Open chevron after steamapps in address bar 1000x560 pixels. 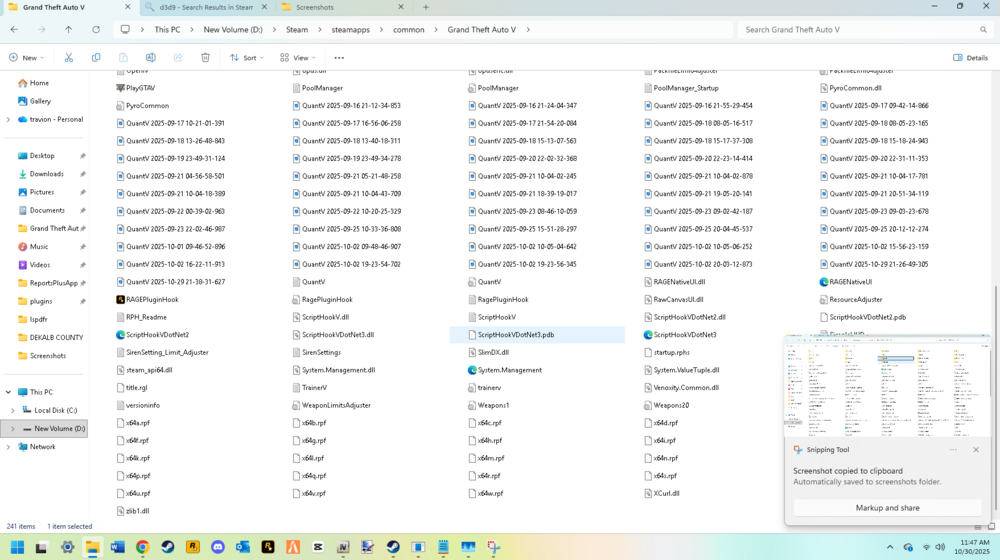381,29
